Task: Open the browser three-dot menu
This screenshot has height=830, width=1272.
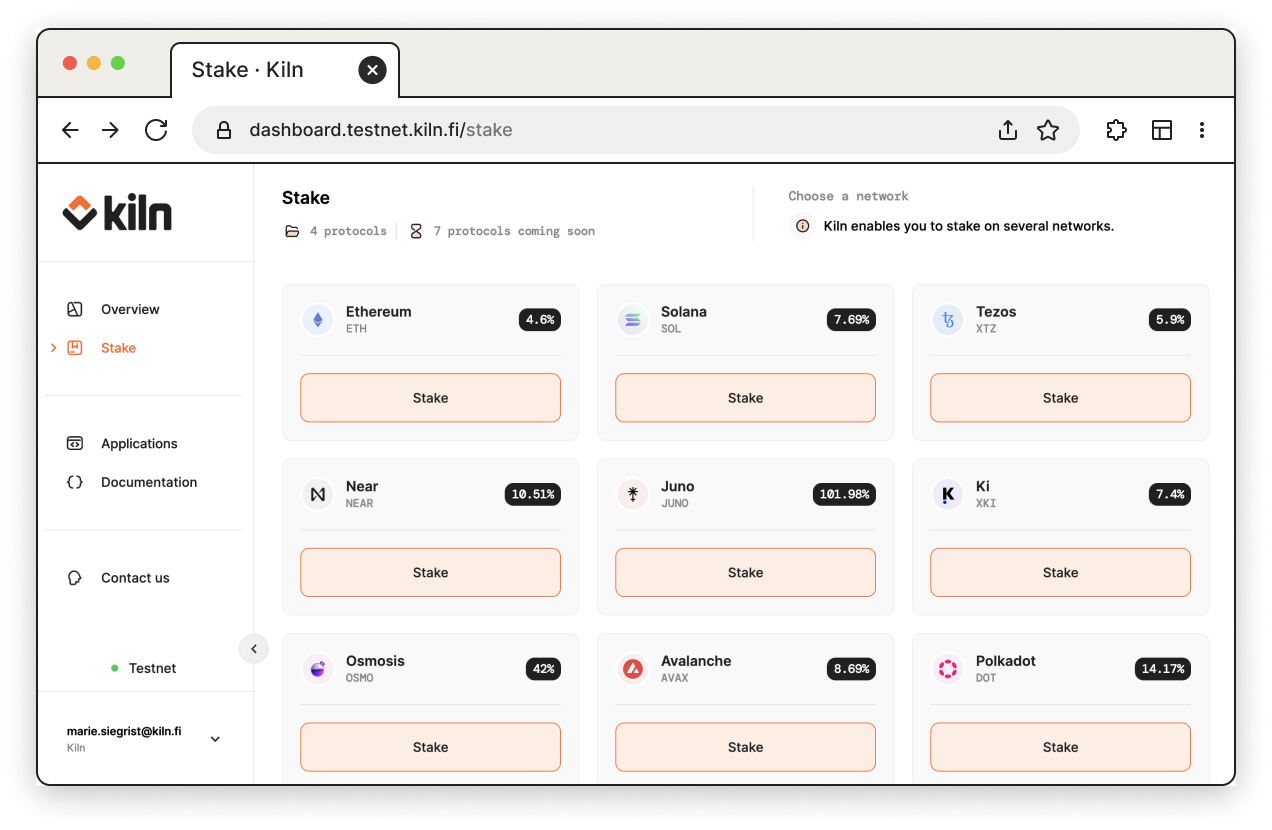Action: coord(1202,130)
